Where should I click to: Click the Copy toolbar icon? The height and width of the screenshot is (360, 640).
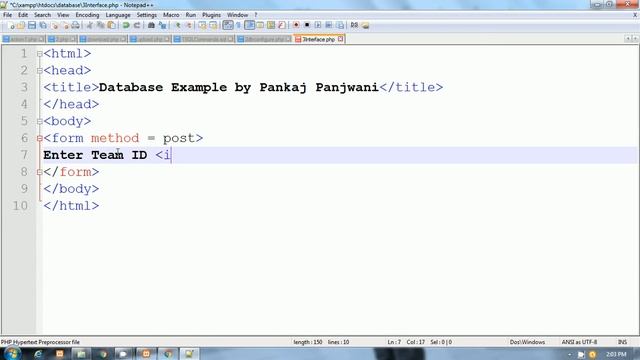click(x=100, y=25)
